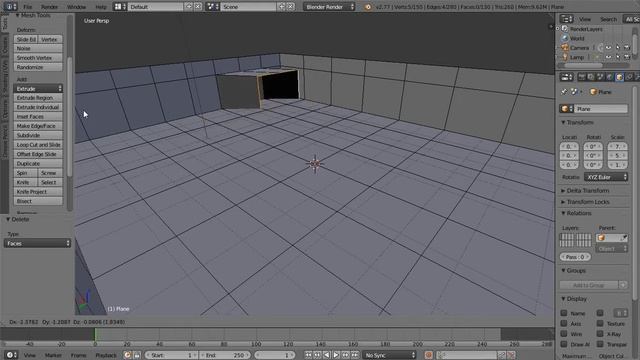
Task: Click the Lamp object icon in outliner
Action: pyautogui.click(x=565, y=57)
